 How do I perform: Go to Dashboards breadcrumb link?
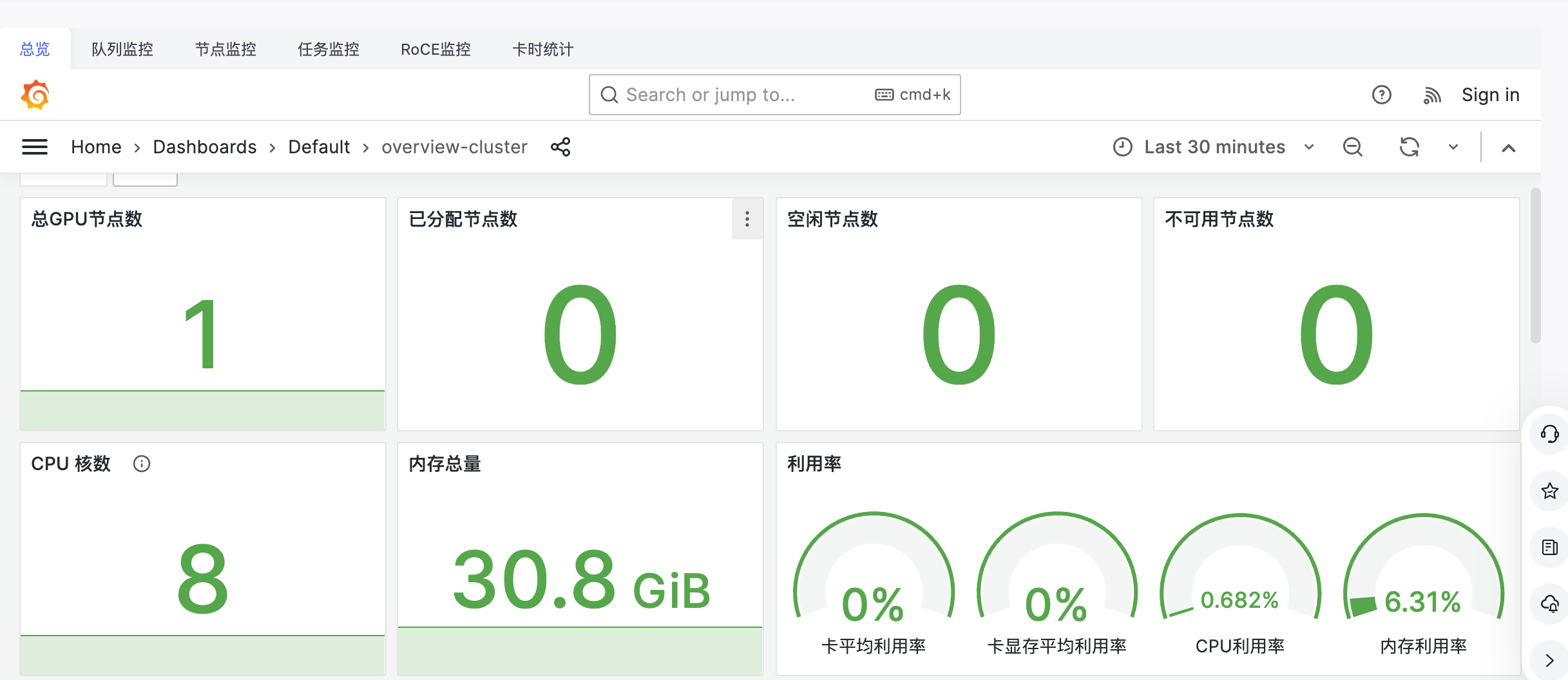coord(205,147)
